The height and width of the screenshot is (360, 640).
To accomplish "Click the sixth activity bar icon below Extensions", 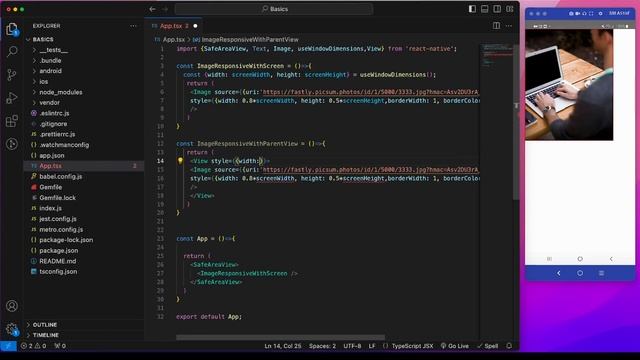I will click(x=12, y=144).
